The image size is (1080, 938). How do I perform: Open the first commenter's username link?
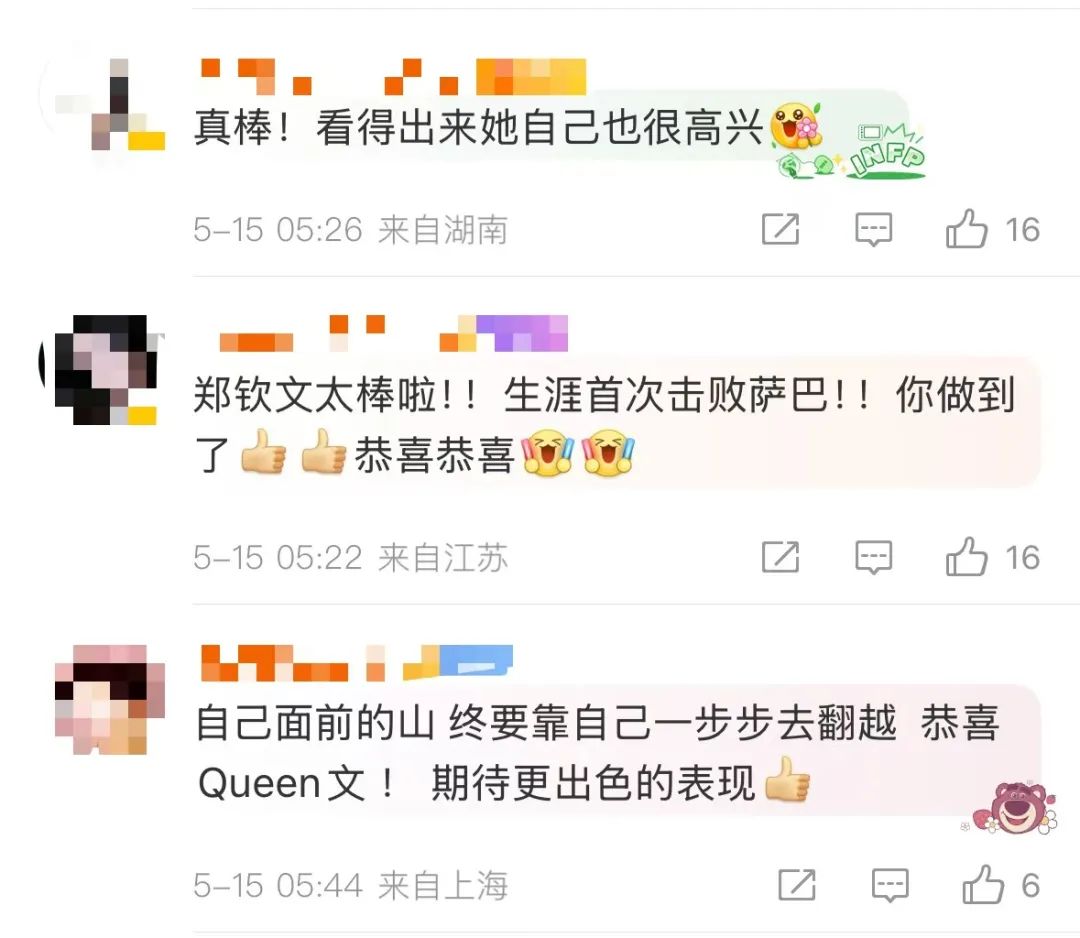pos(393,76)
